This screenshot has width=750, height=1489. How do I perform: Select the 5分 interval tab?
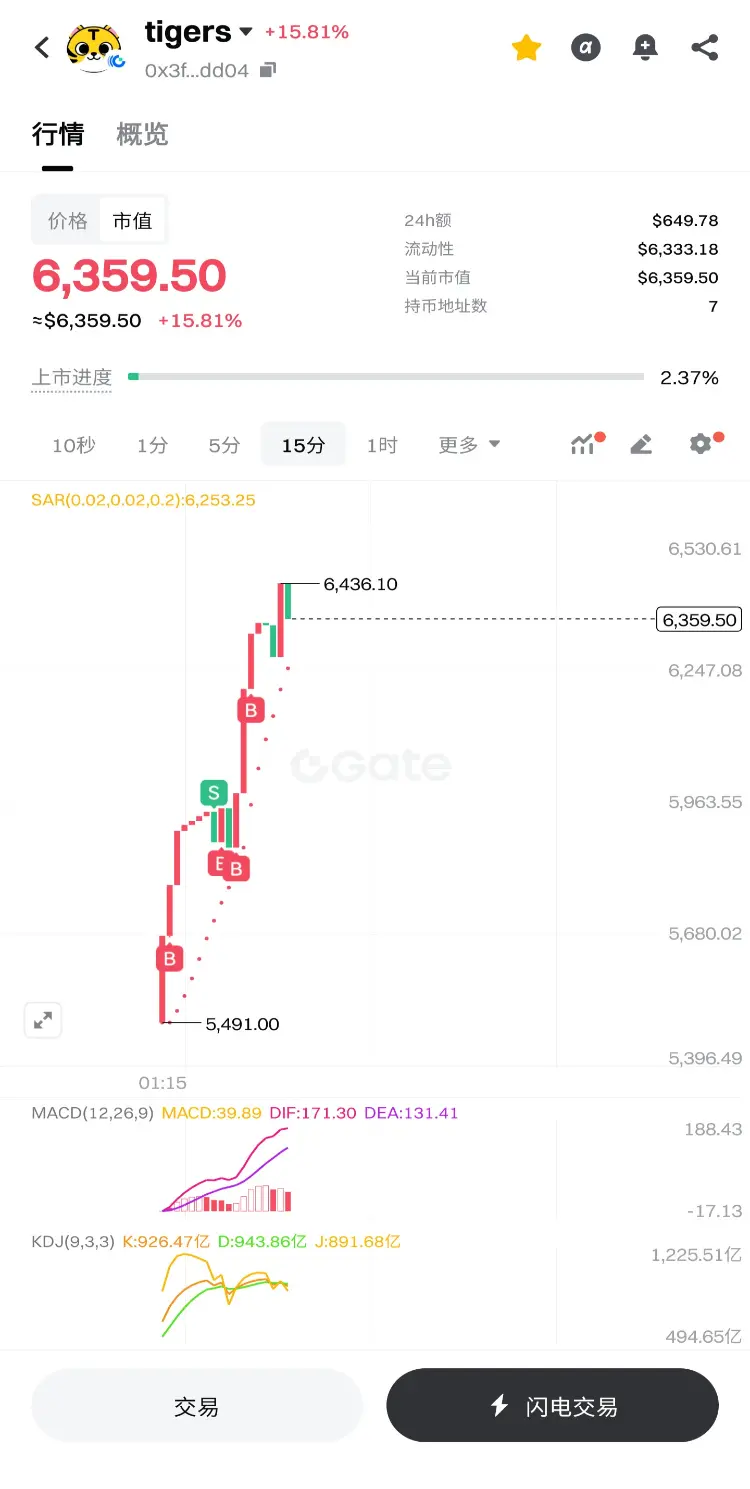[224, 445]
